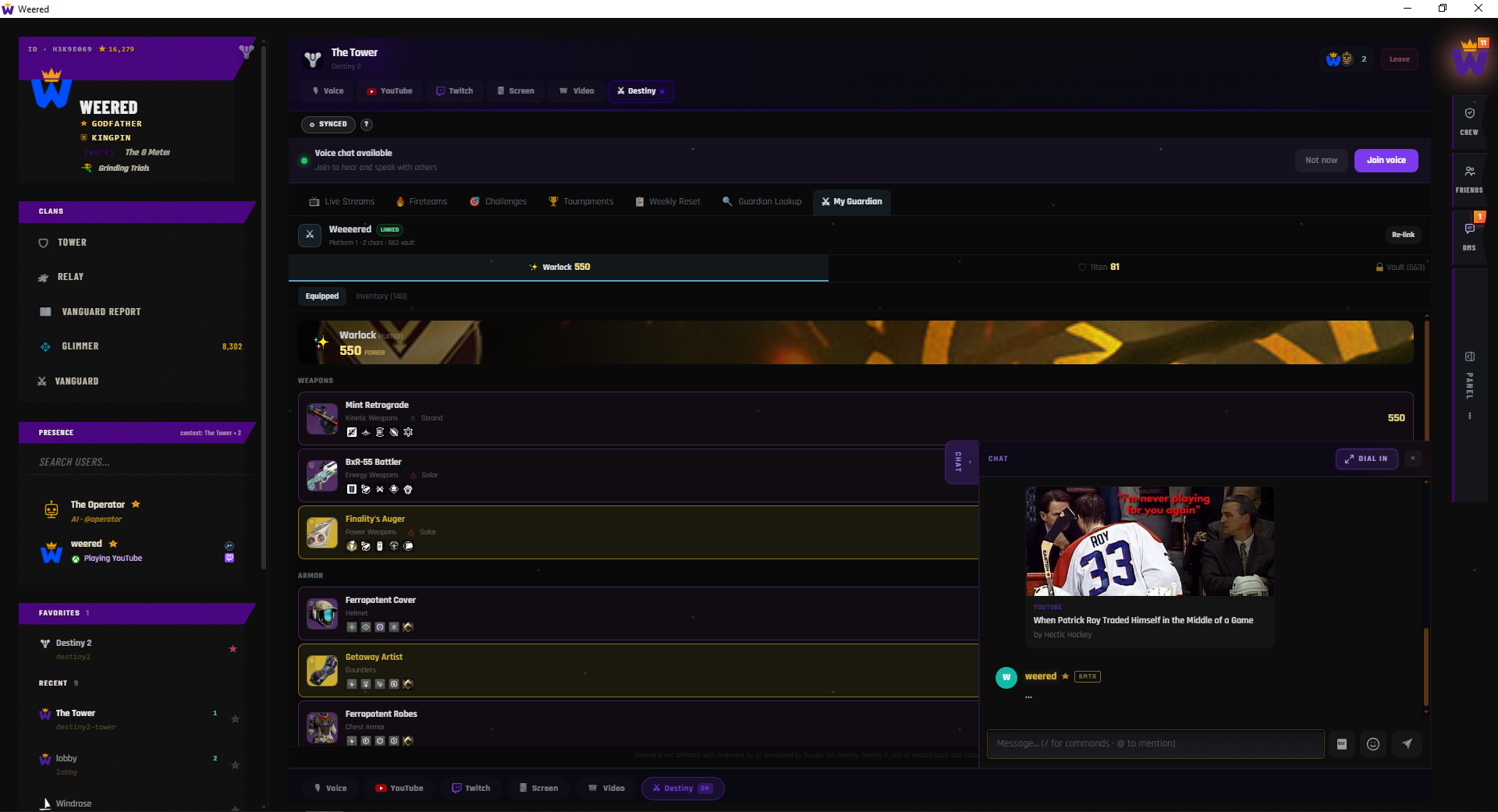1498x812 pixels.
Task: Click the first perk icon of Mint Retrograde
Action: point(352,432)
